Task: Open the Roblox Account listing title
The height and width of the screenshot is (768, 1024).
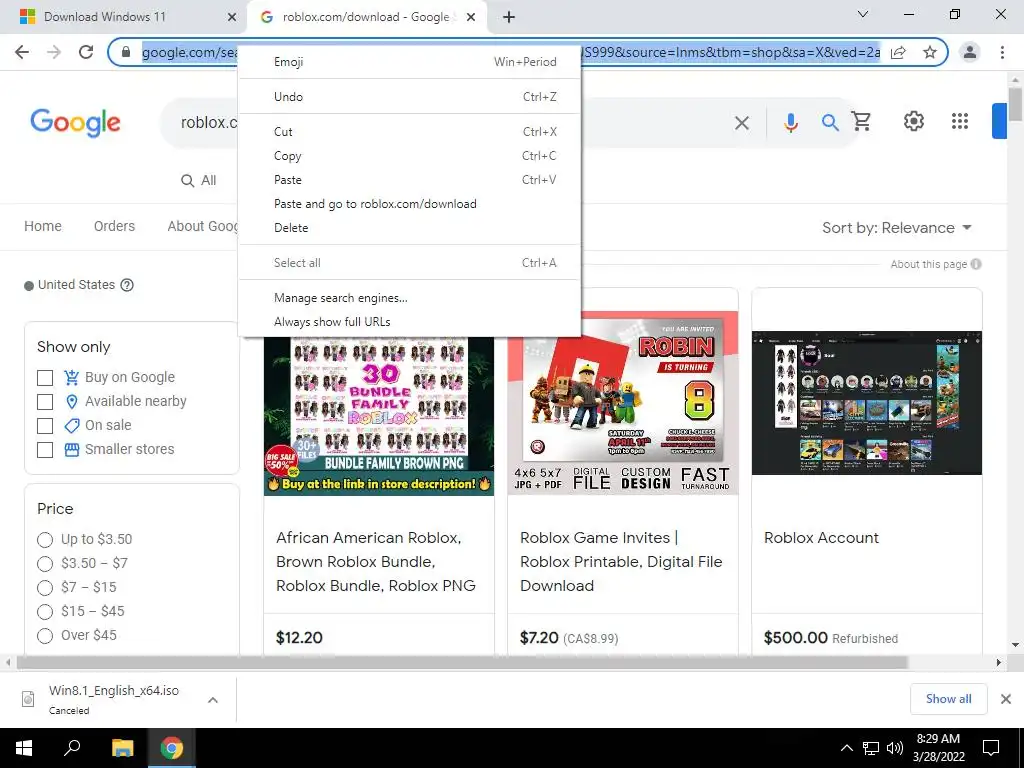Action: [x=821, y=538]
